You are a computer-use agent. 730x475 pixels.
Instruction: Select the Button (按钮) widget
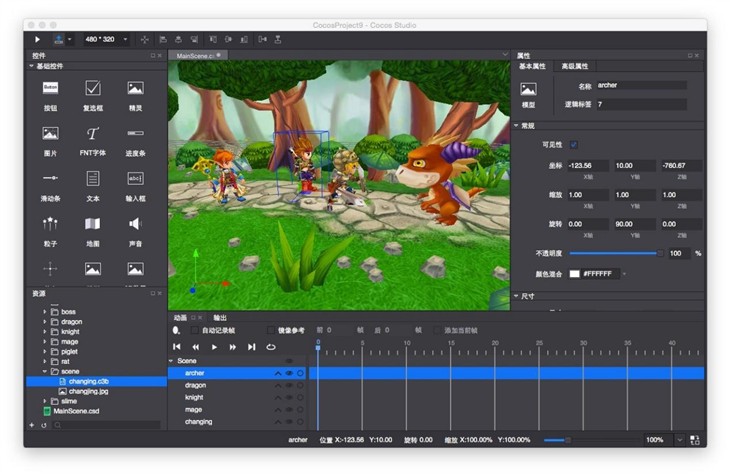click(x=50, y=95)
